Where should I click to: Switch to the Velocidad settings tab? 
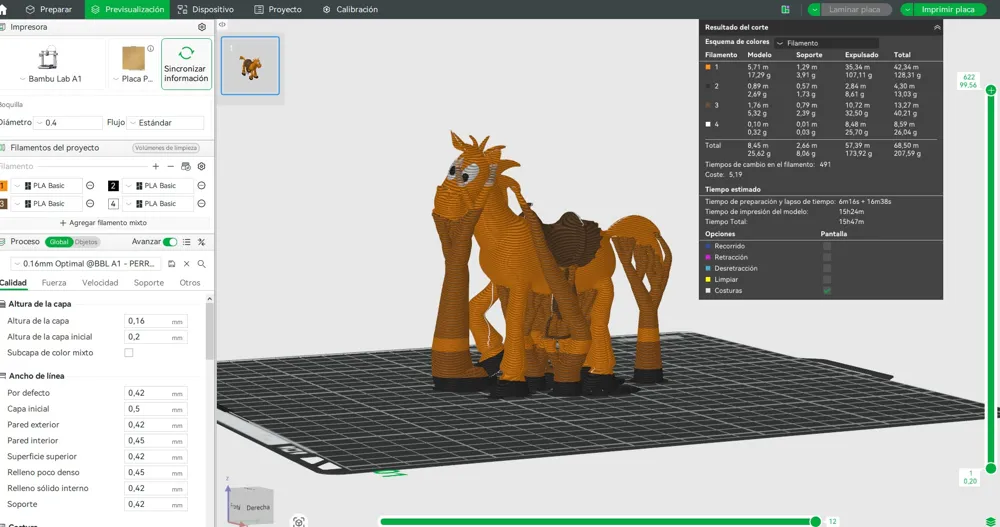(100, 283)
